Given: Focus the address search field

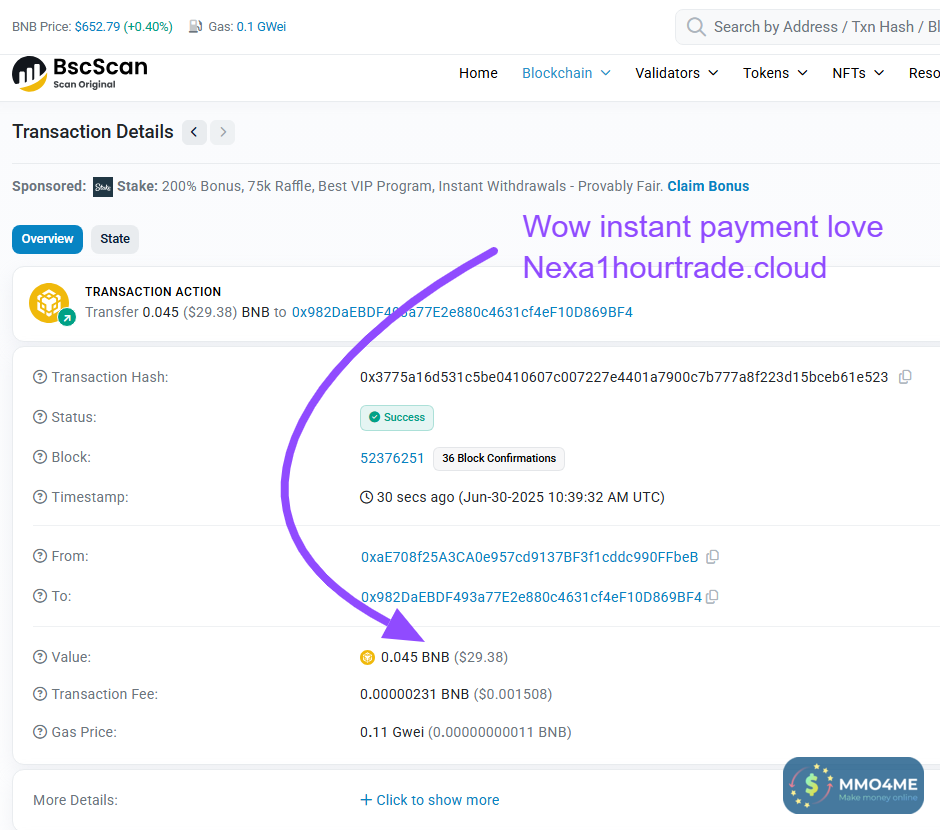Looking at the screenshot, I should (x=820, y=27).
